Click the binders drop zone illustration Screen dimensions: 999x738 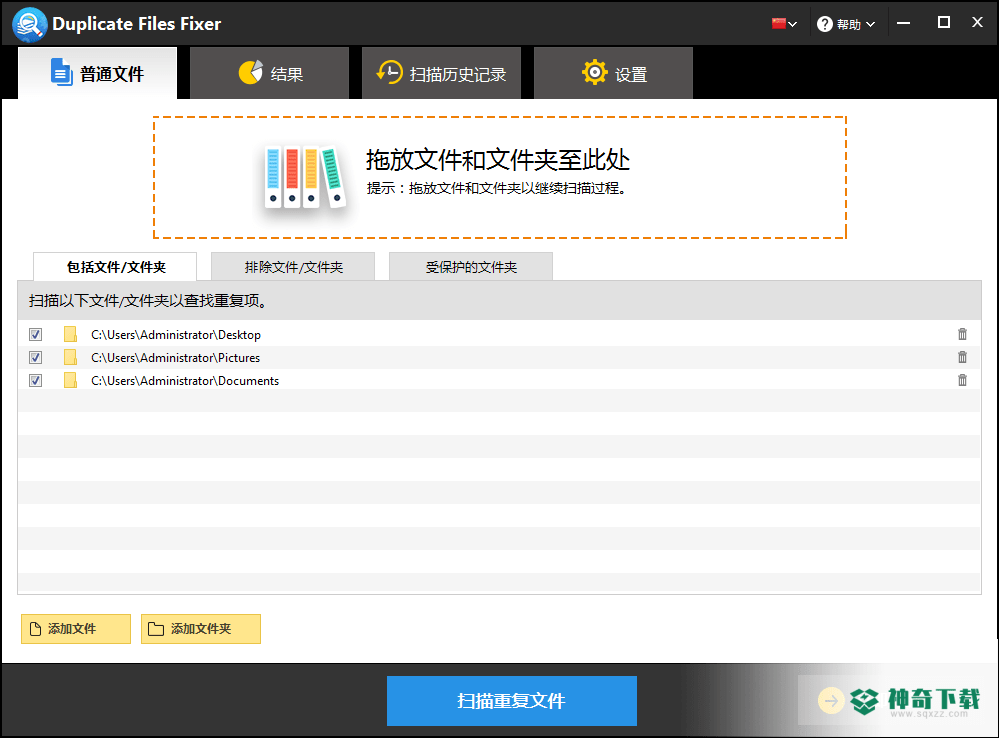tap(305, 177)
